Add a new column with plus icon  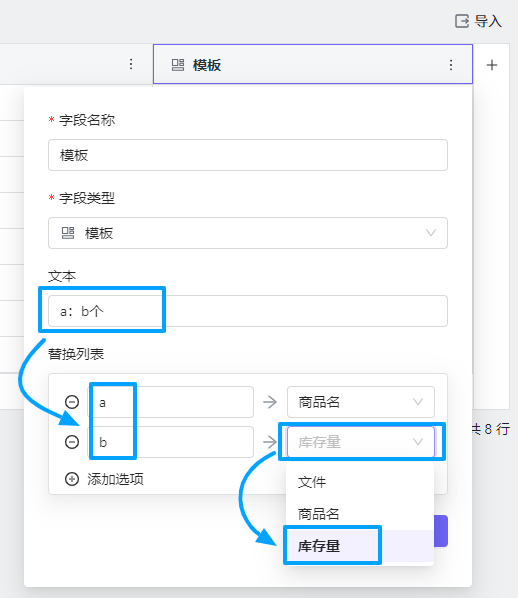click(492, 65)
